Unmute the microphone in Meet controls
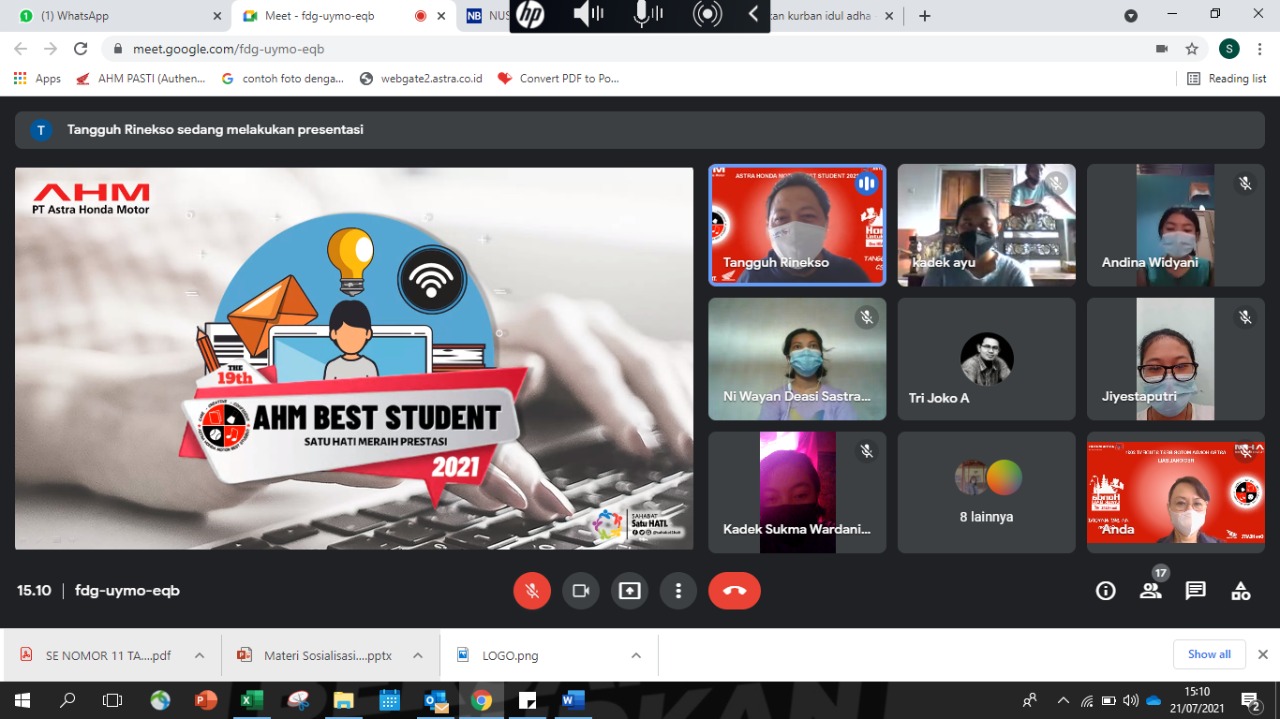The height and width of the screenshot is (719, 1280). coord(532,591)
